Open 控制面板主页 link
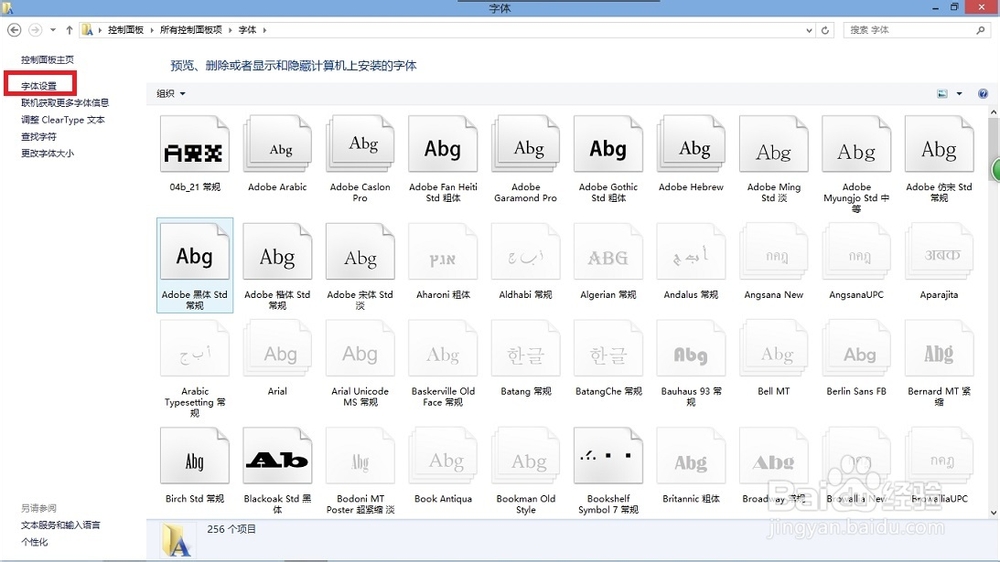The image size is (1000, 562). click(47, 59)
